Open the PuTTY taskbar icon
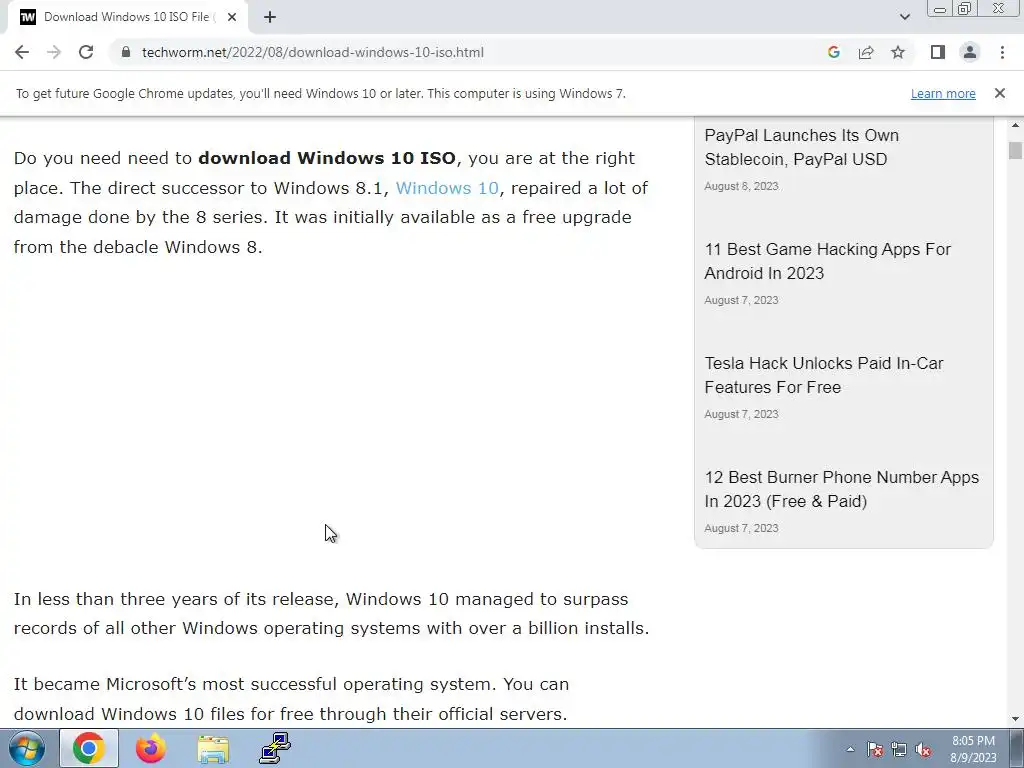This screenshot has height=768, width=1024. point(275,748)
